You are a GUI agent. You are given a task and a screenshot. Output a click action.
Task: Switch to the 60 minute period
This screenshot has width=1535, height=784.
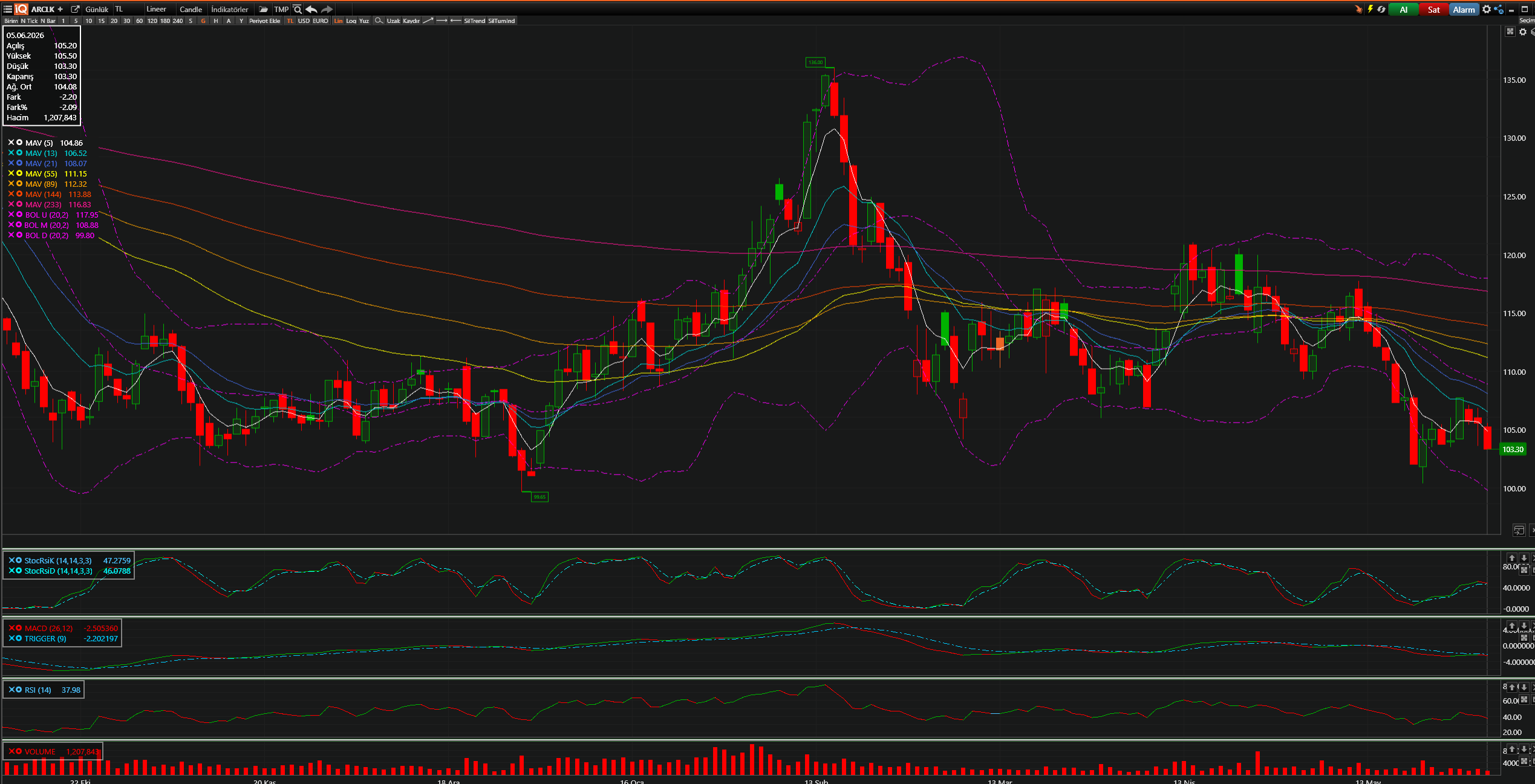pyautogui.click(x=139, y=21)
